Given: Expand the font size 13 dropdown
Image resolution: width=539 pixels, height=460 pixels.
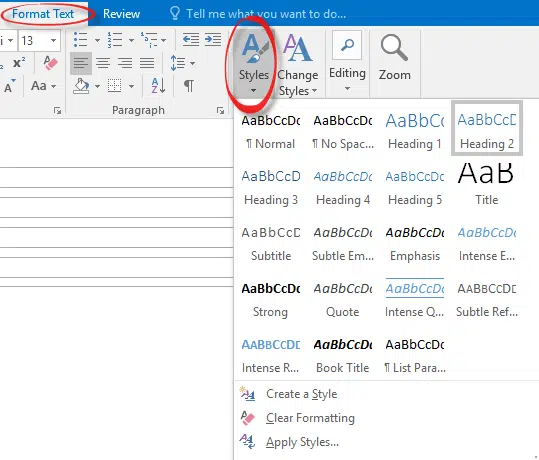Looking at the screenshot, I should (x=53, y=41).
